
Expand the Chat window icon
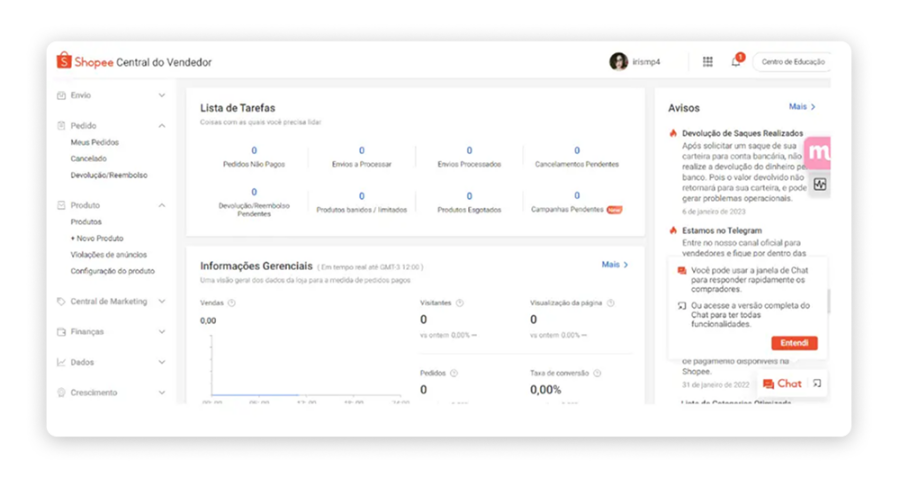pos(817,384)
